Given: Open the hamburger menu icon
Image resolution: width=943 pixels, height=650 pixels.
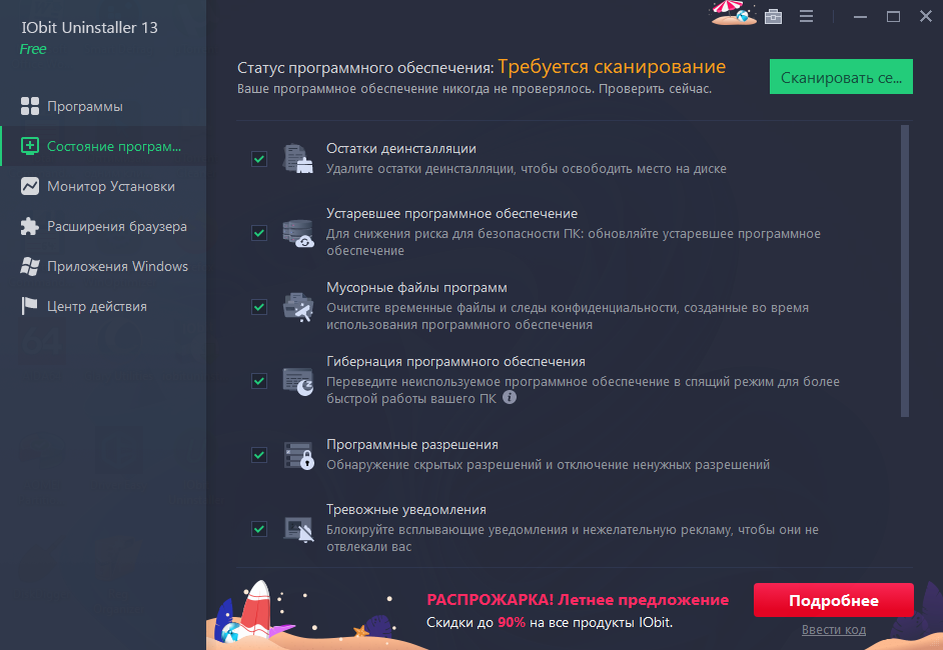Looking at the screenshot, I should point(806,16).
